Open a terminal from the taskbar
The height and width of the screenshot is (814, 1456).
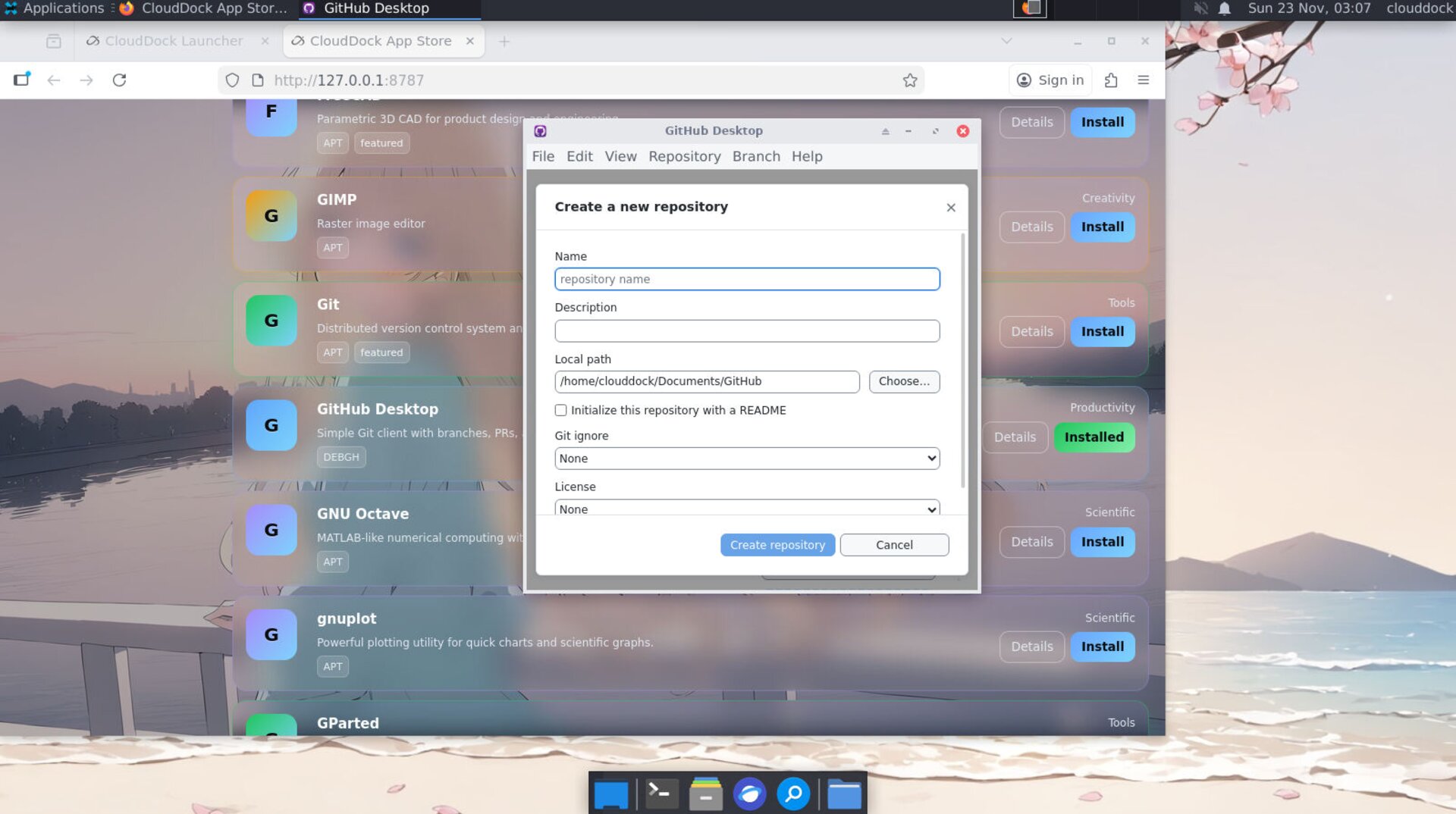[x=659, y=793]
